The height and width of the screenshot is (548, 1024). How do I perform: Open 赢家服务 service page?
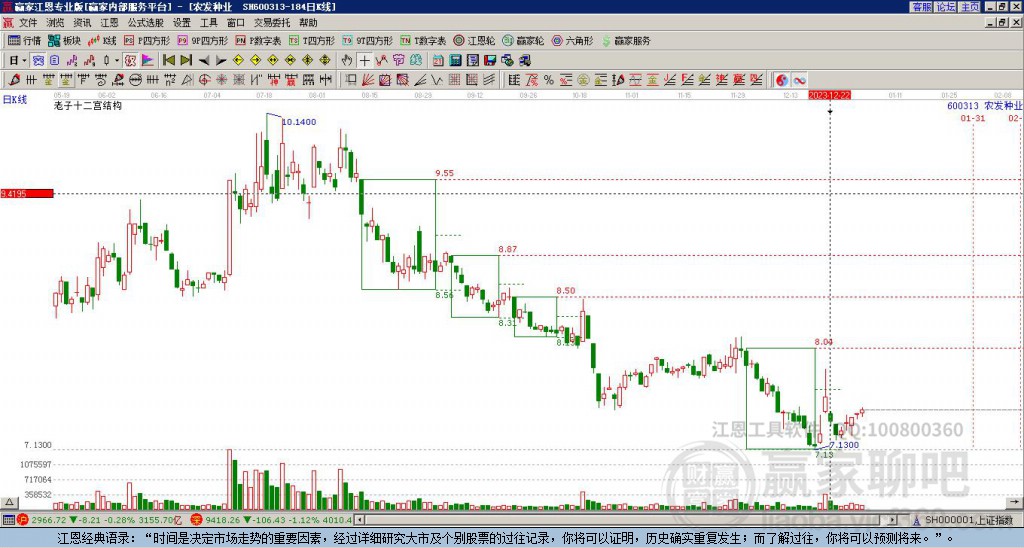(x=626, y=40)
